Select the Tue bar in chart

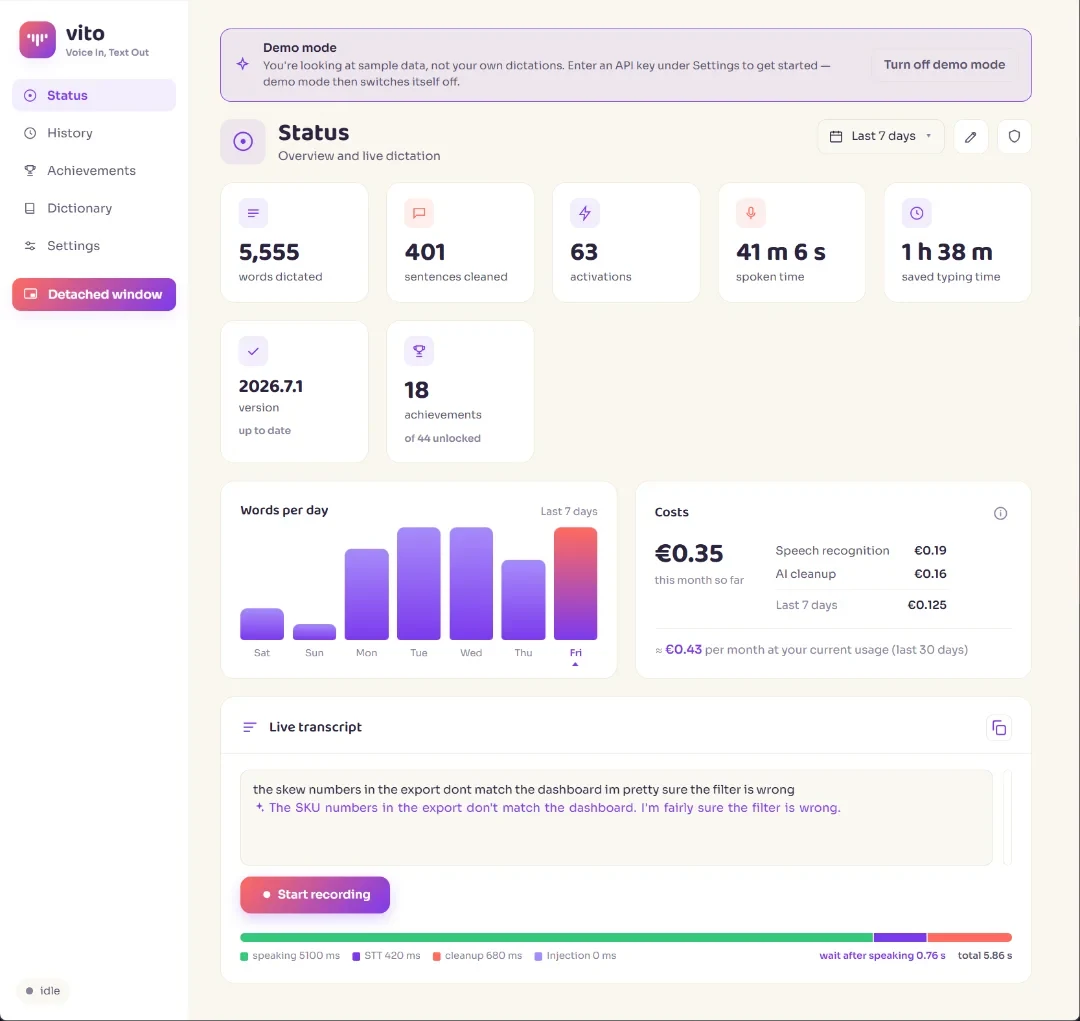[419, 584]
